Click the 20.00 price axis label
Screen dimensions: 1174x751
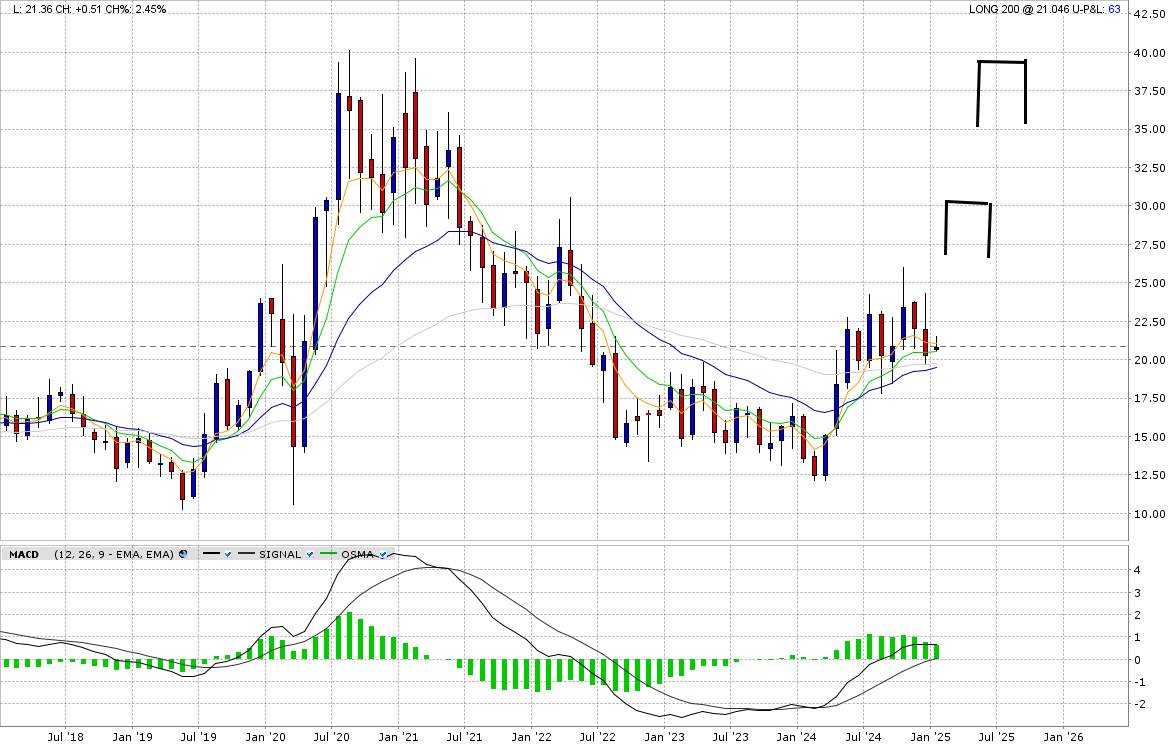pos(1149,360)
